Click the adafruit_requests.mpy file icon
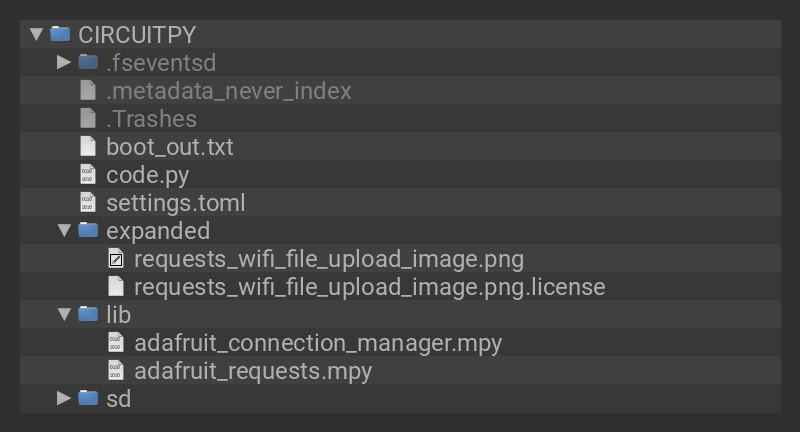The image size is (800, 432). pyautogui.click(x=116, y=371)
